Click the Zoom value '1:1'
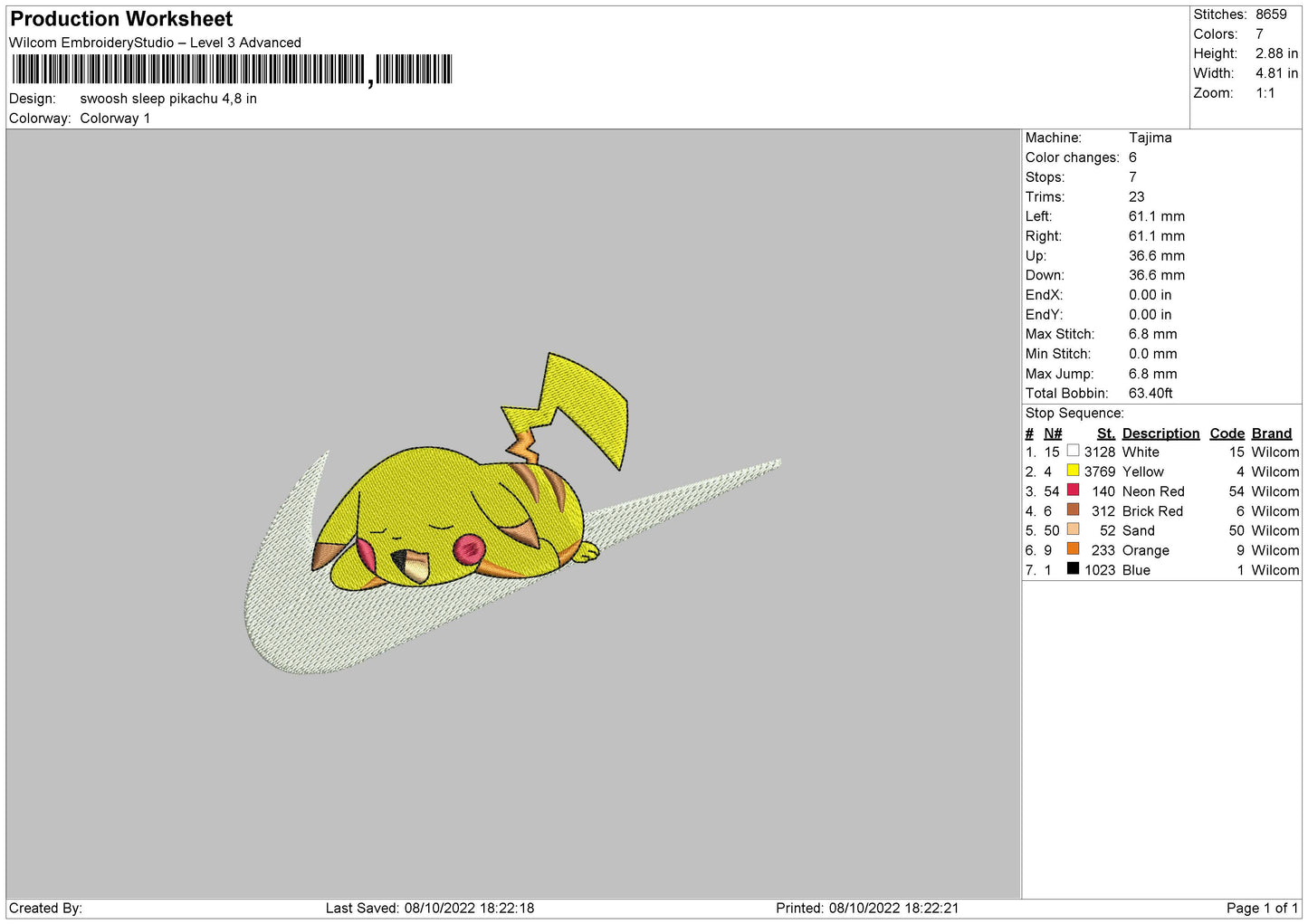 click(x=1265, y=93)
